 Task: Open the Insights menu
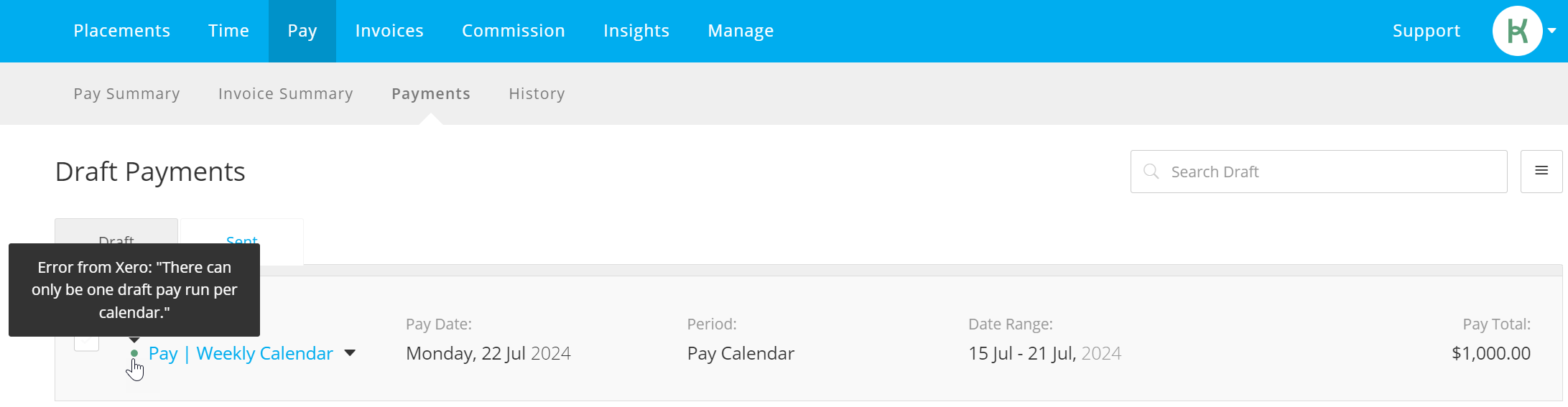point(636,31)
